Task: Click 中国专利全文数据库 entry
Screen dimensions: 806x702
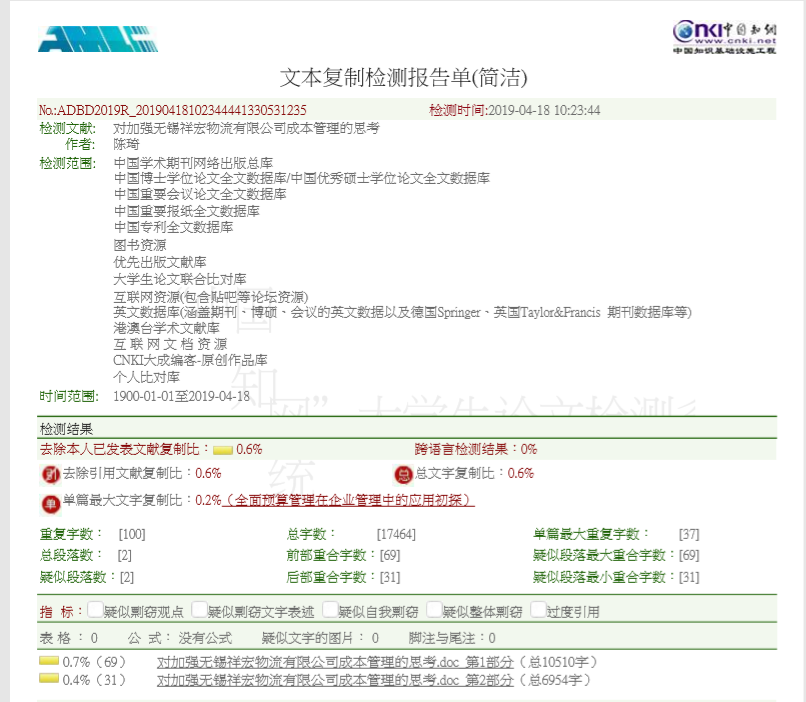Action: click(173, 227)
